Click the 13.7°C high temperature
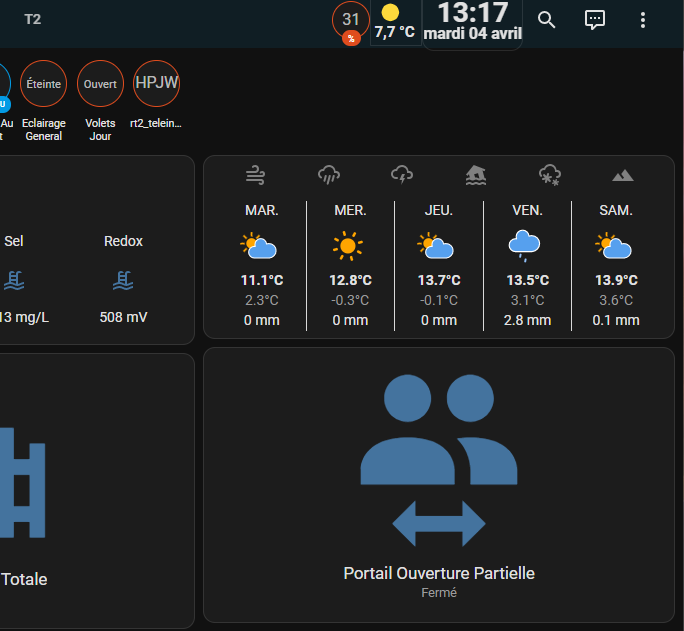Image resolution: width=684 pixels, height=631 pixels. click(x=439, y=280)
